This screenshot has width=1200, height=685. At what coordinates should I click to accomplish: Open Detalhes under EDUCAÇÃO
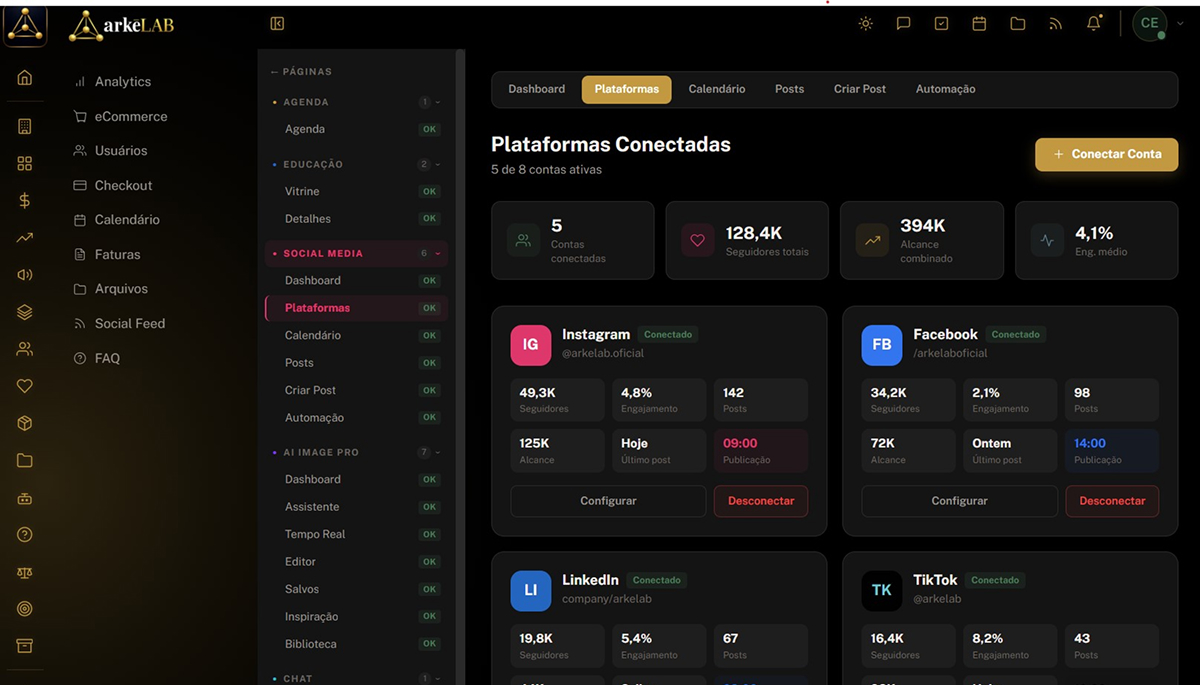(x=355, y=219)
